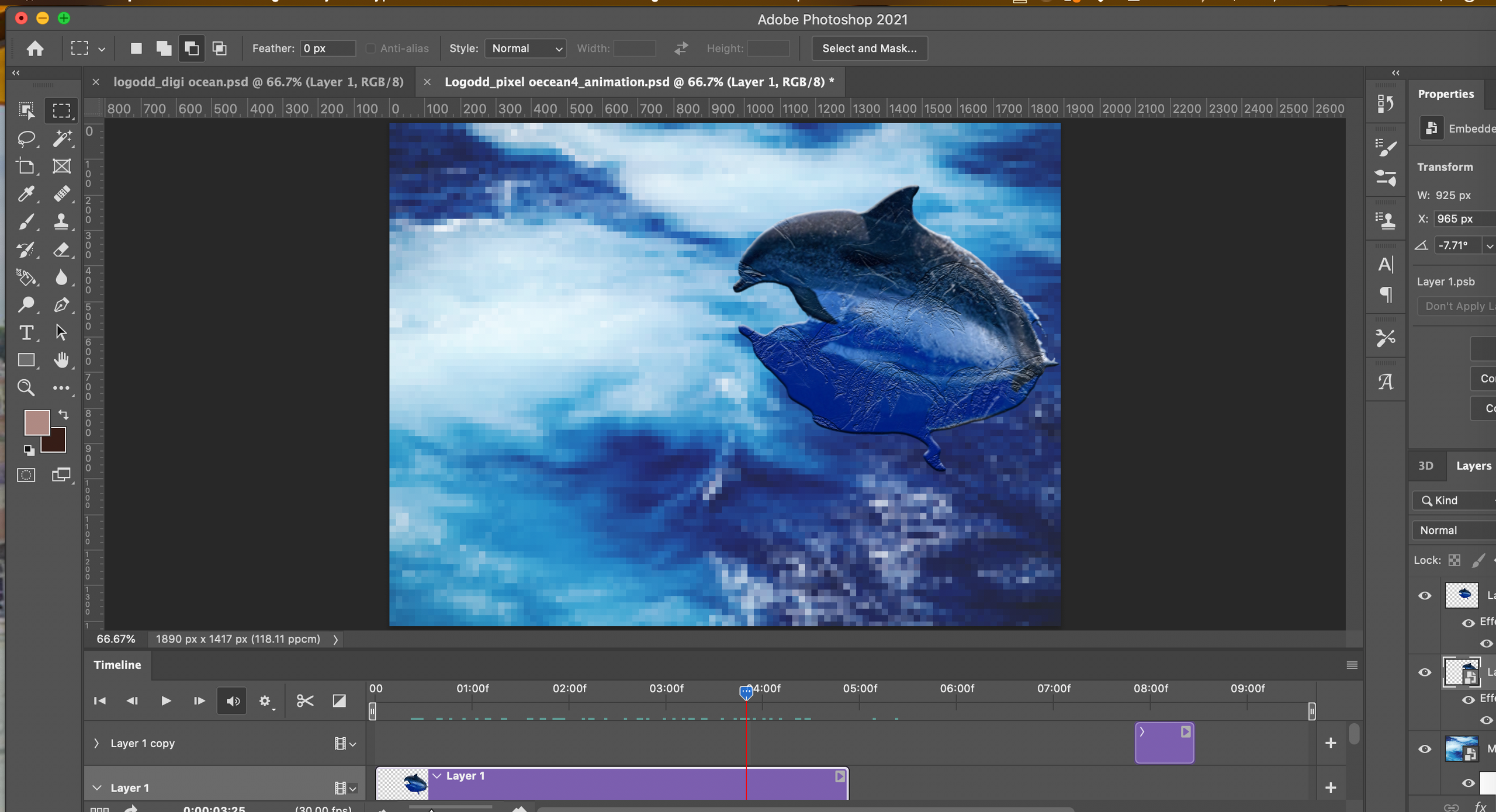Open the 3D panel tab
Screen dimensions: 1496x812
[1426, 466]
